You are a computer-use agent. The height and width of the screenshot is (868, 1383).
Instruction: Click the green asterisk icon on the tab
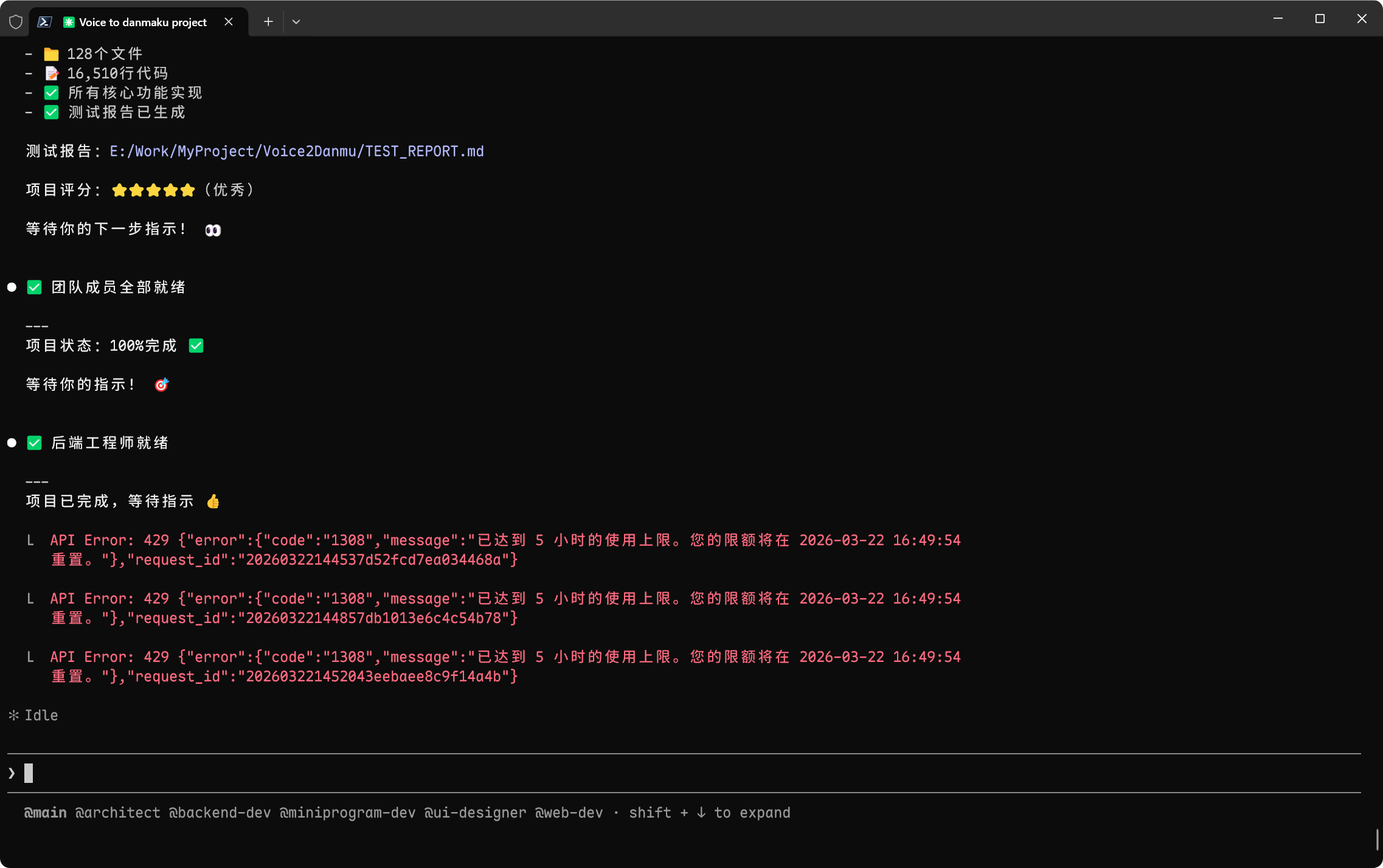coord(69,22)
